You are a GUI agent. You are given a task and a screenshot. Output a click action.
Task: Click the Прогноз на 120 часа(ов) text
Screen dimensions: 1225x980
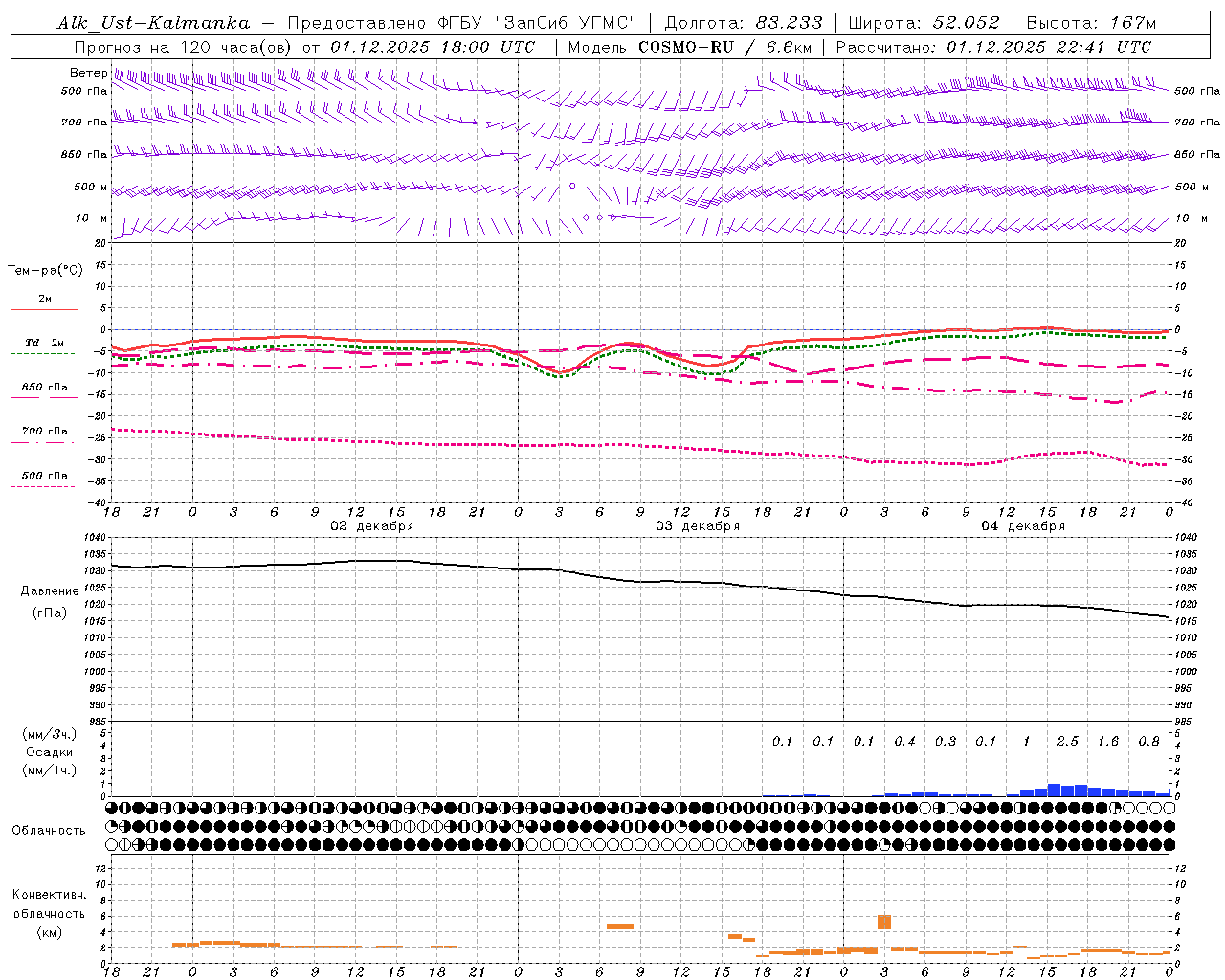point(184,47)
